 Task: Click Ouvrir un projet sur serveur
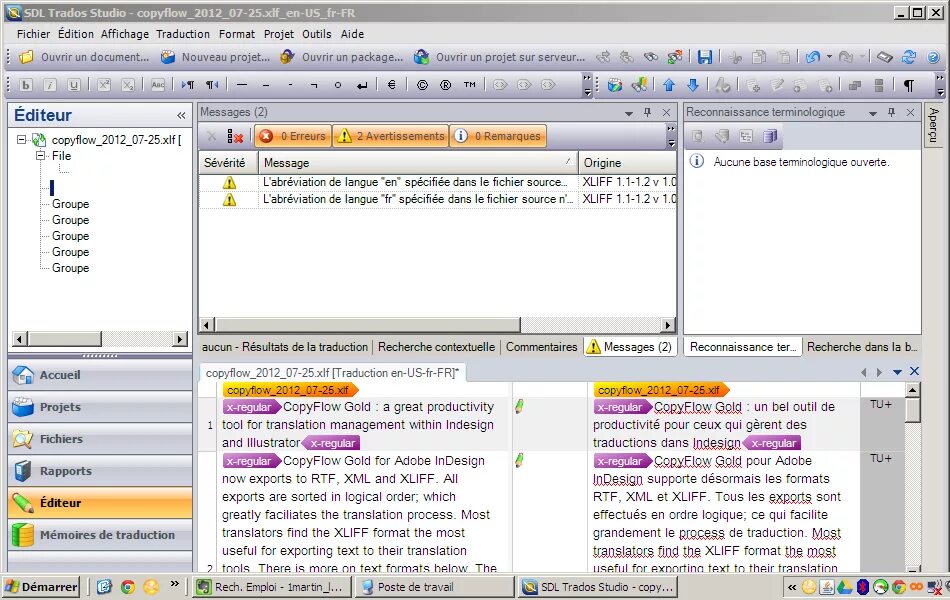tap(500, 57)
